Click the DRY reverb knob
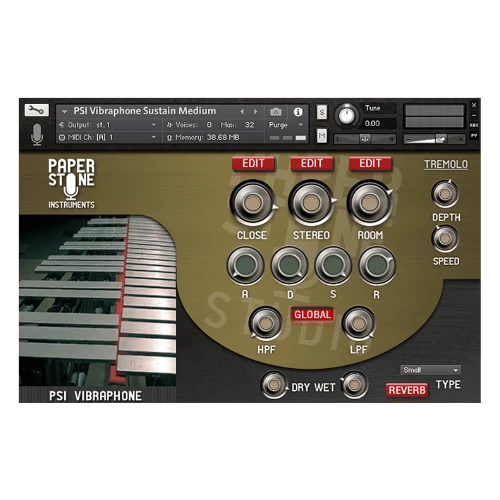This screenshot has width=500, height=500. 274,385
